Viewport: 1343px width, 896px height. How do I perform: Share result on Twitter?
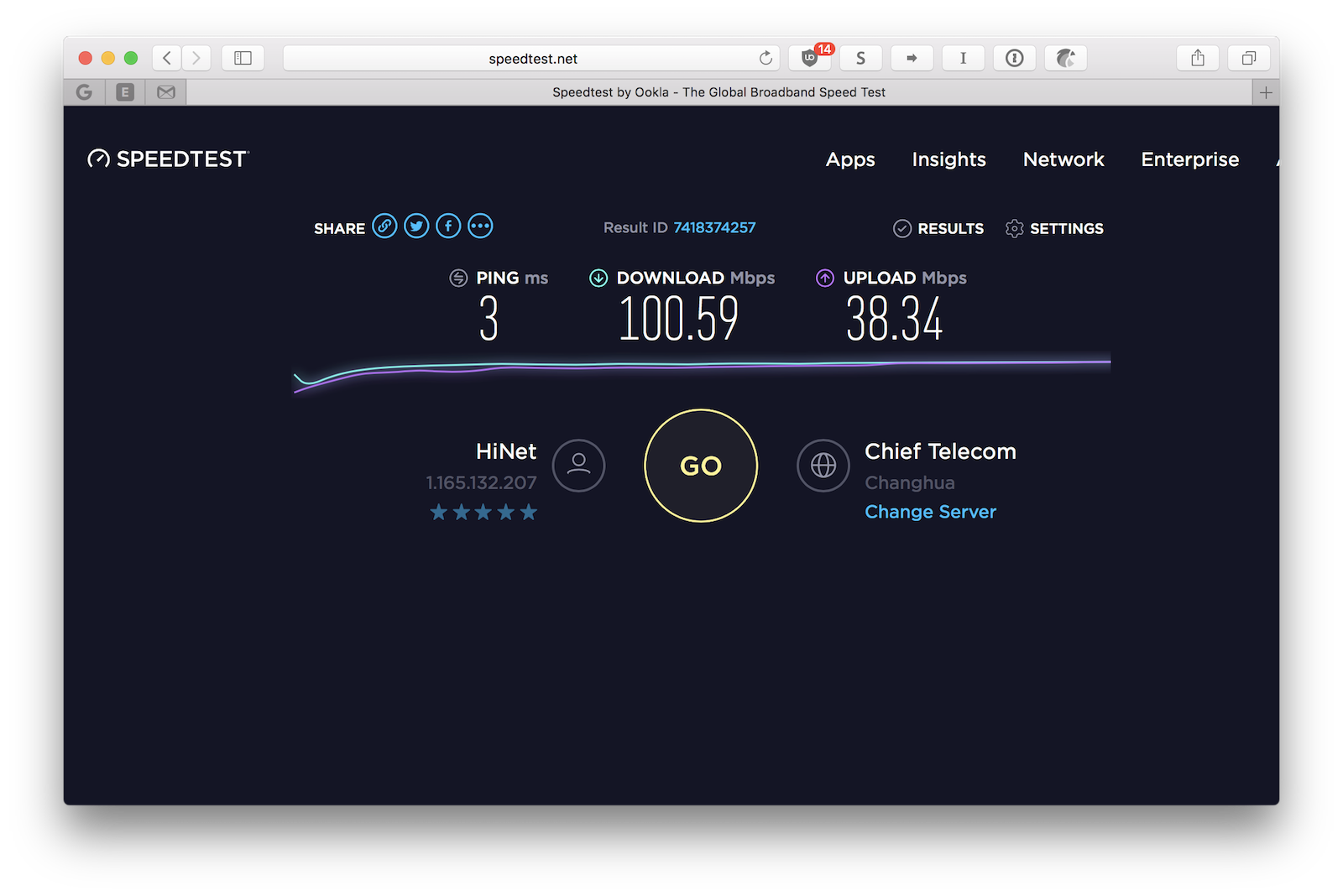point(416,227)
